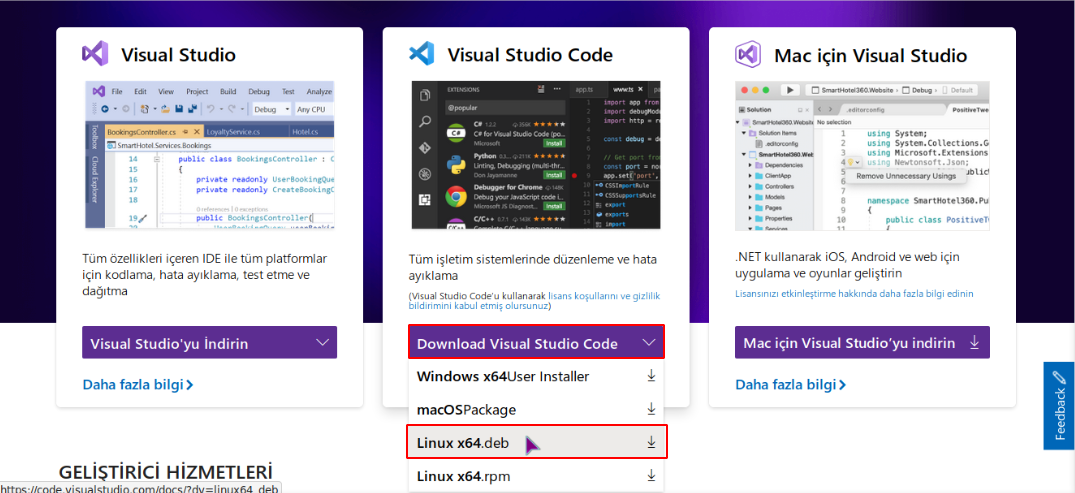The image size is (1075, 493).
Task: Select Linux x64 .rpm download option
Action: pos(536,476)
